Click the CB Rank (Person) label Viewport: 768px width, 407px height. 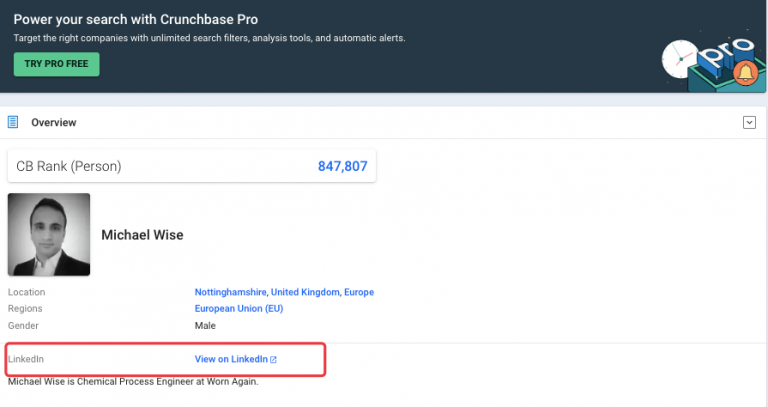coord(69,166)
